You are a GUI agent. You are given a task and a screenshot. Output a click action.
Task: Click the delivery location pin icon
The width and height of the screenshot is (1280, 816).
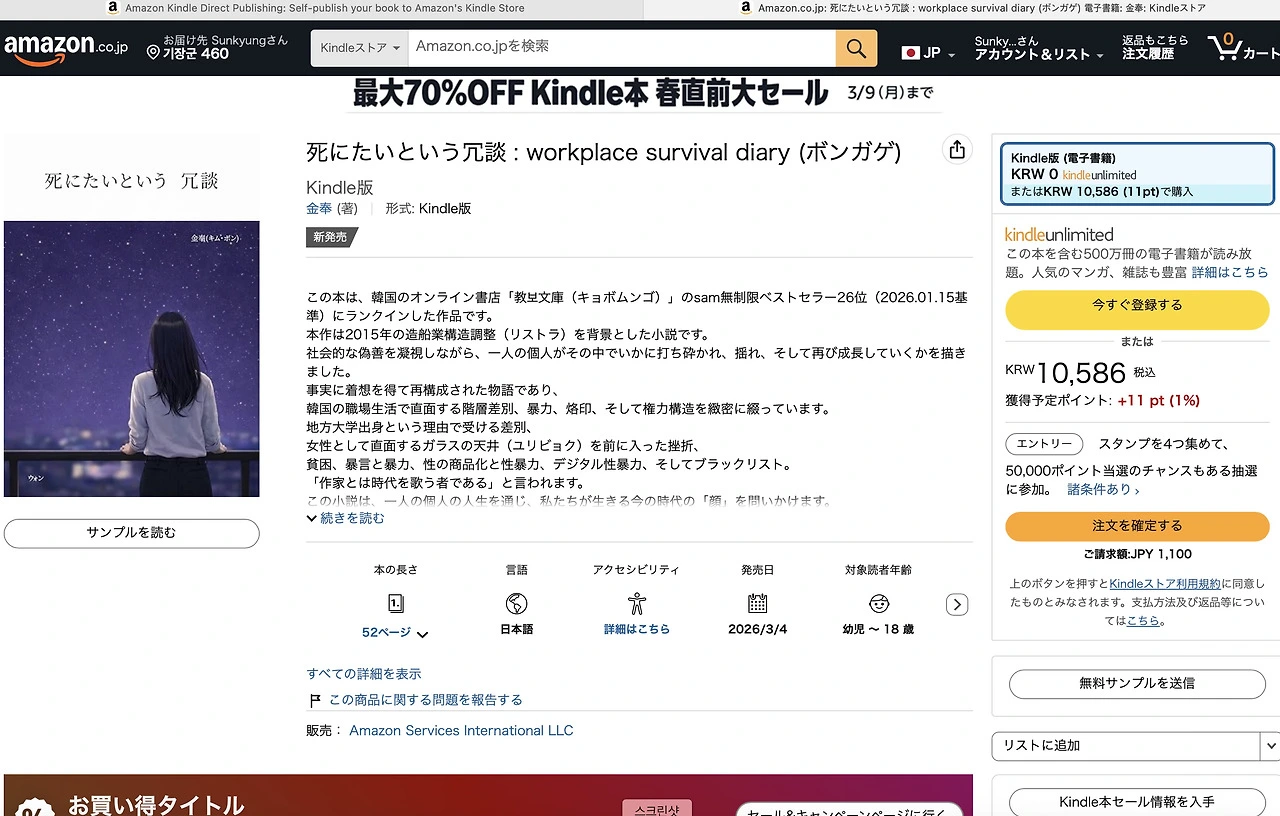[153, 51]
